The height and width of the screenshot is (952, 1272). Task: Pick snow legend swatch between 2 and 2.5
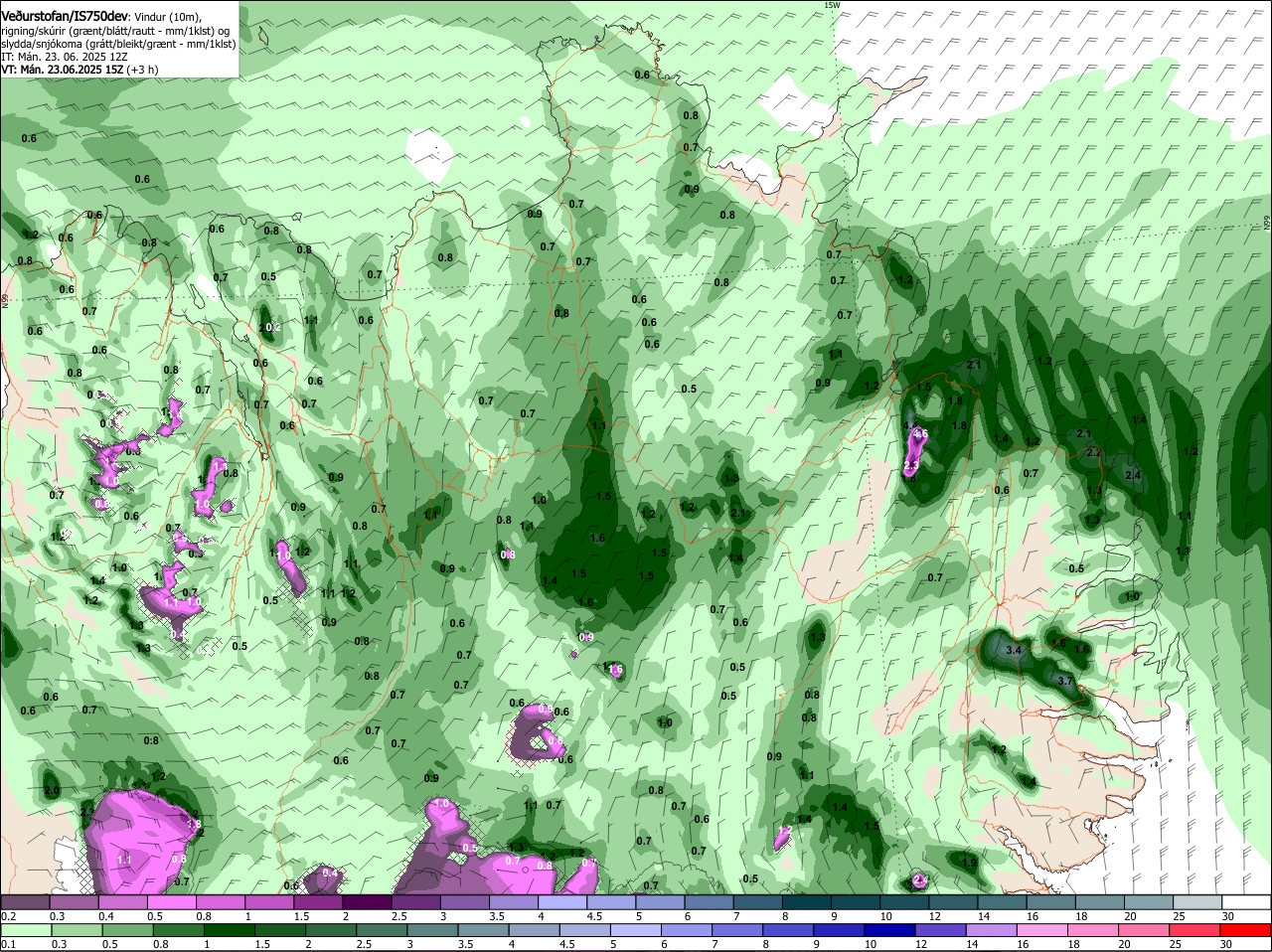click(367, 901)
